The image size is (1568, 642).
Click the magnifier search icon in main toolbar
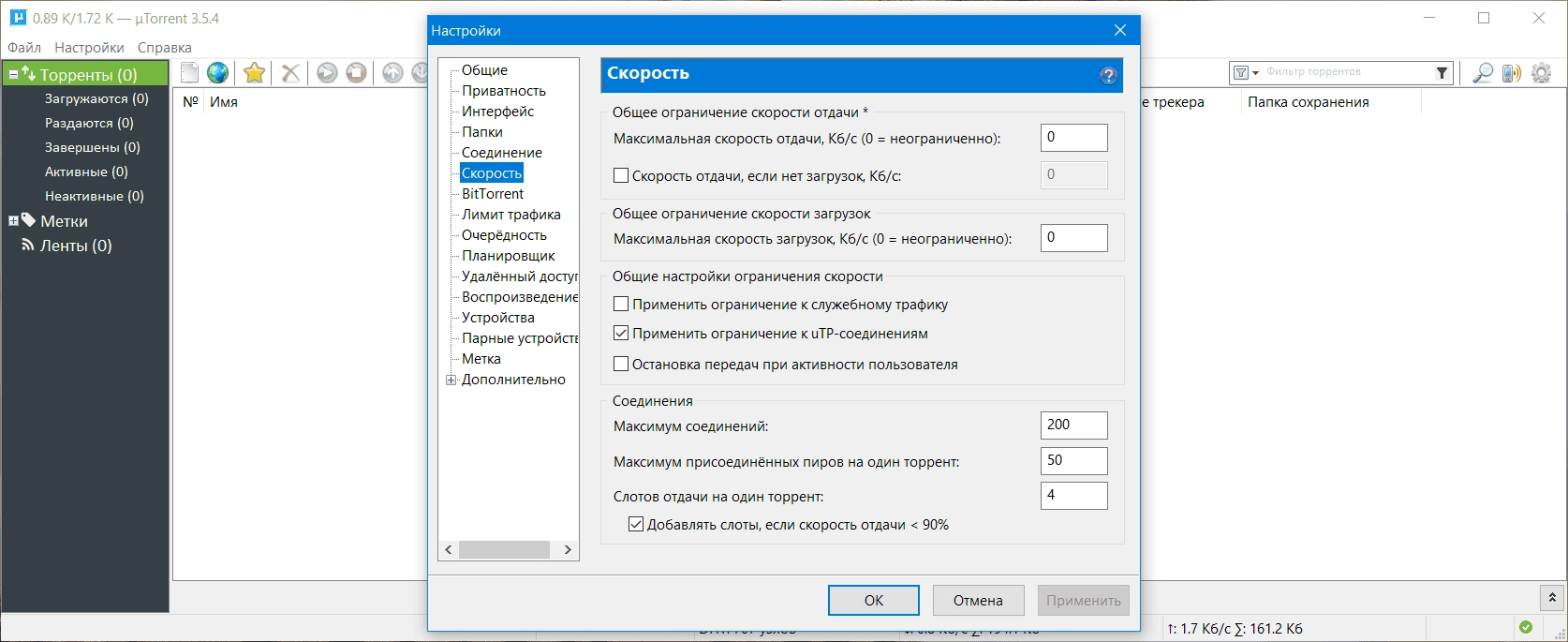tap(1483, 72)
